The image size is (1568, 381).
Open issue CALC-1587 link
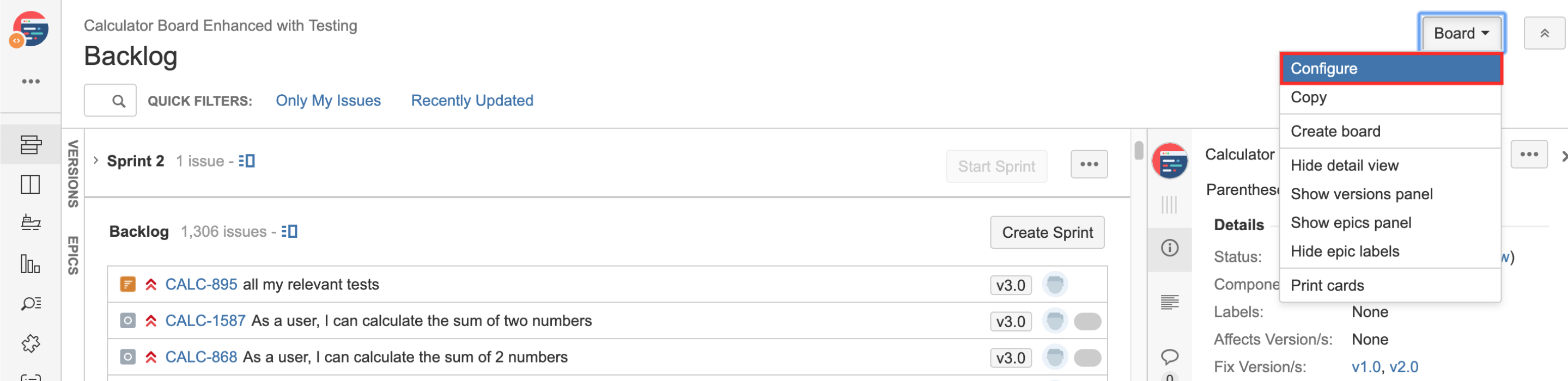pos(205,321)
